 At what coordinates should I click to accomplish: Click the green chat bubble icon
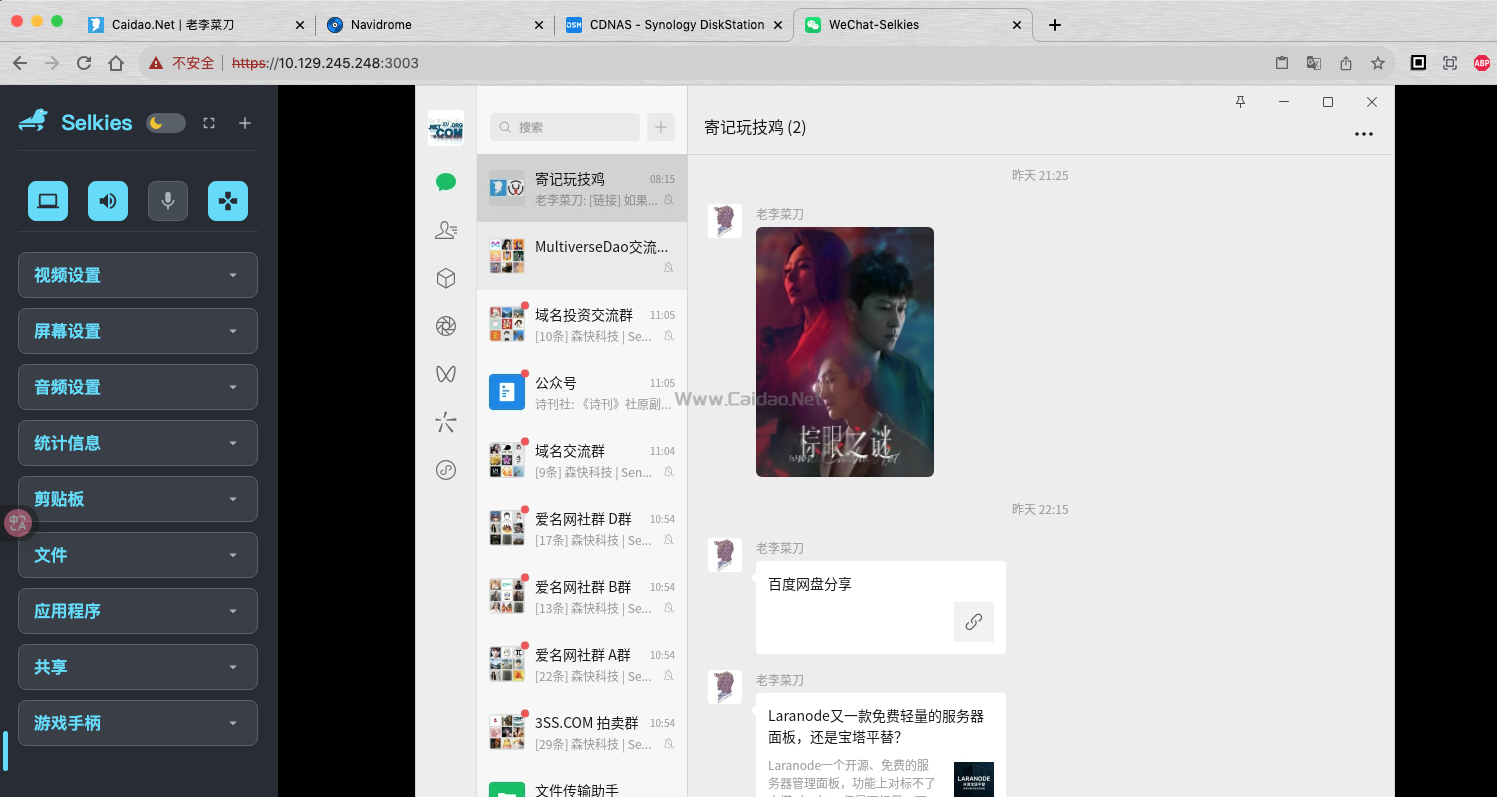click(446, 182)
